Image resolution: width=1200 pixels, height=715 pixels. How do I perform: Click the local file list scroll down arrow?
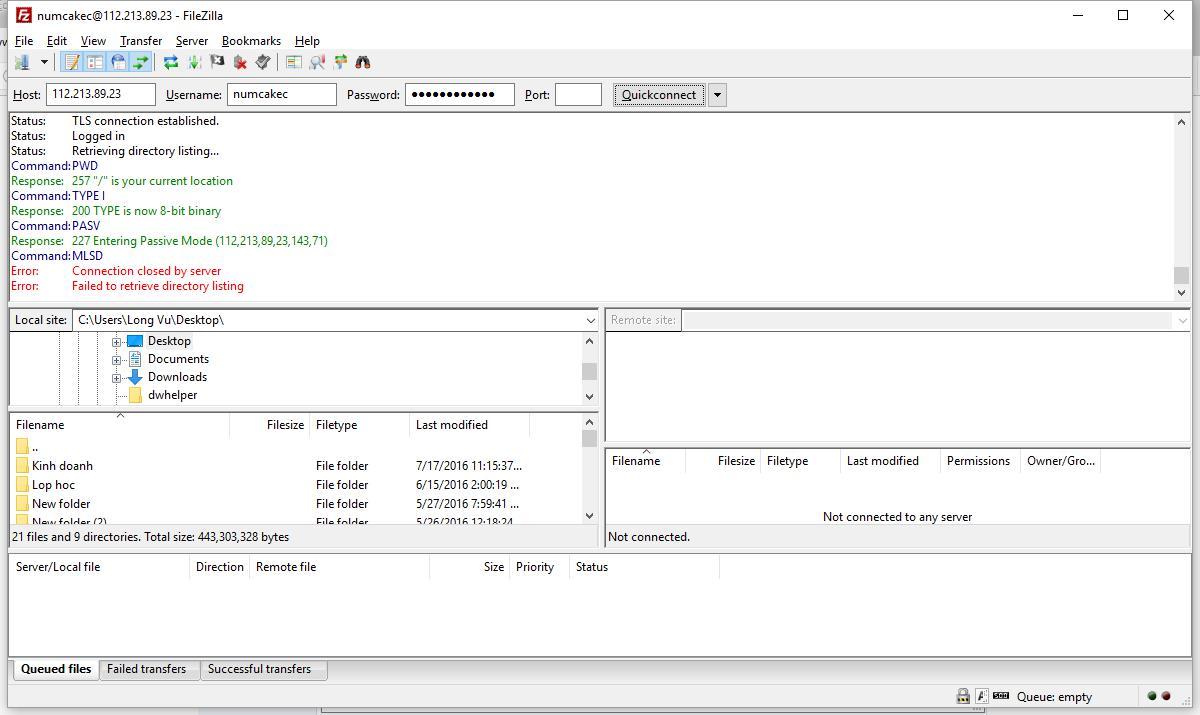click(589, 516)
